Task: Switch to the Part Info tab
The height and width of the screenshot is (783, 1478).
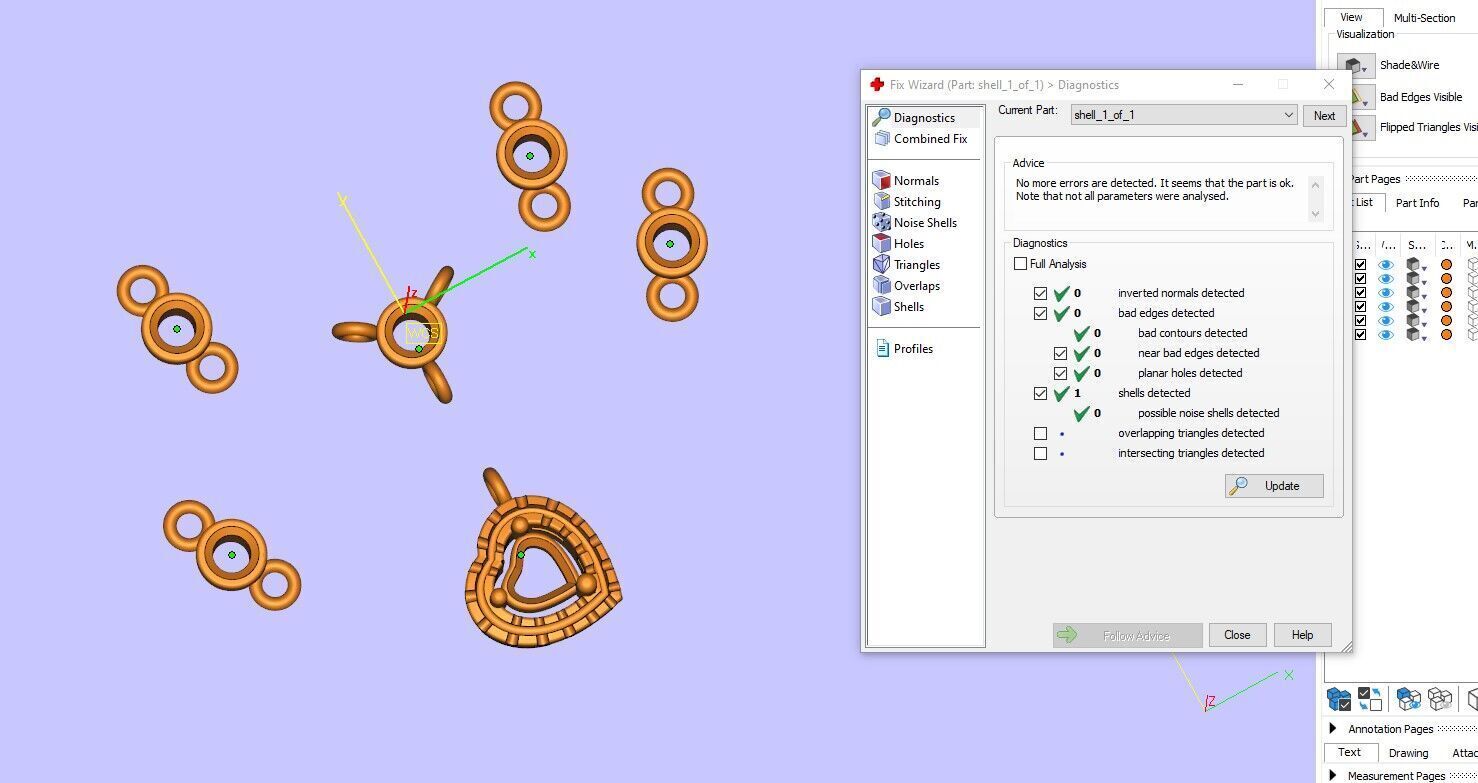Action: click(x=1417, y=203)
